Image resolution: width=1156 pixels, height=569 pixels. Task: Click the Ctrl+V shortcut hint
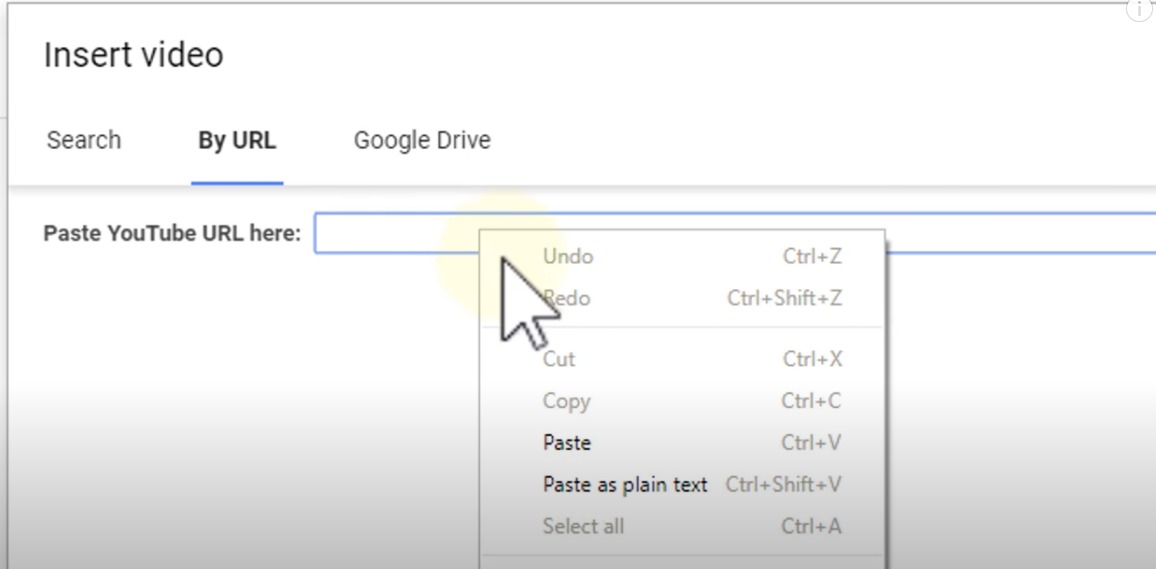[811, 443]
